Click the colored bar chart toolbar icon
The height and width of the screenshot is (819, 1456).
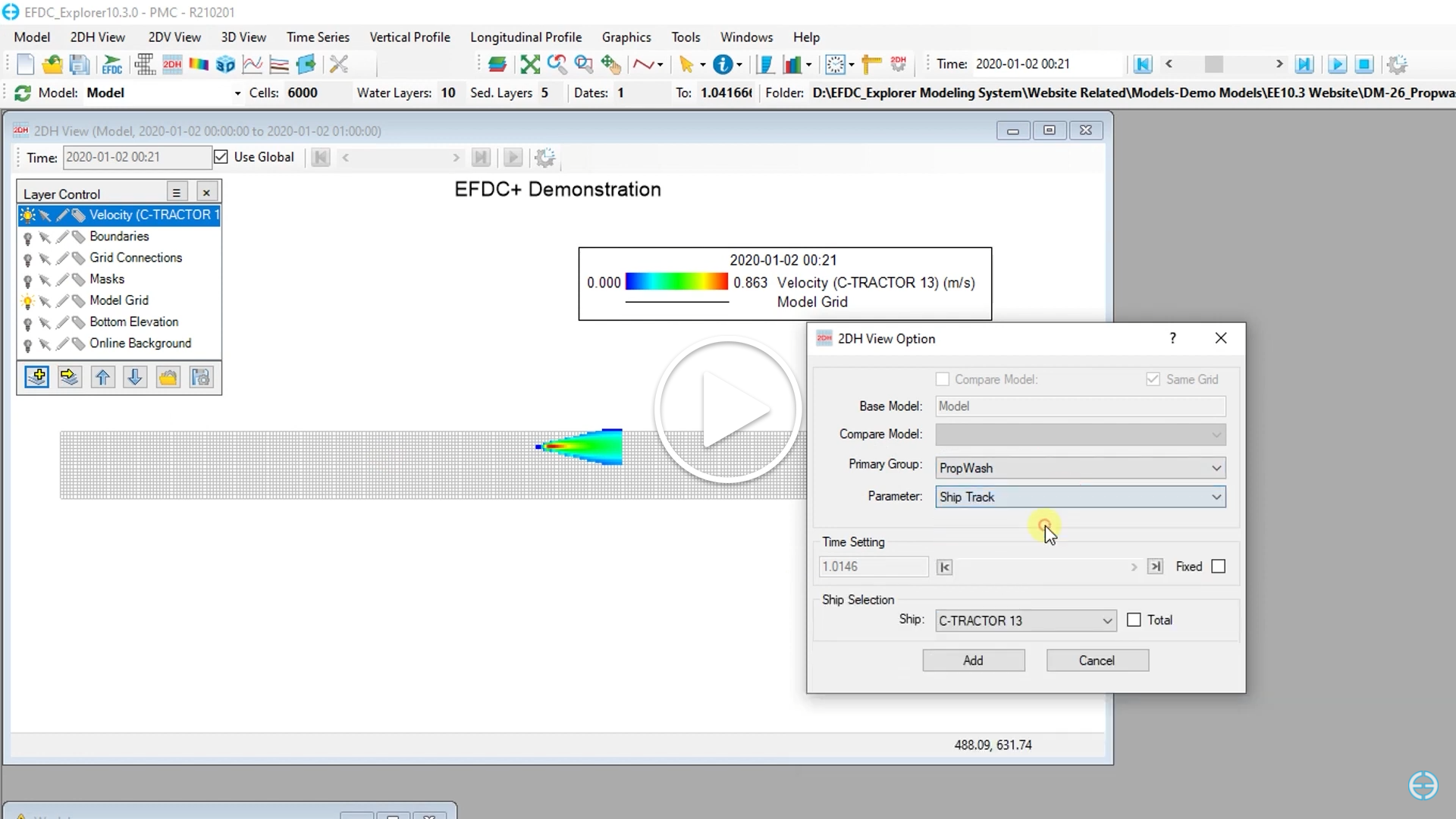coord(792,64)
